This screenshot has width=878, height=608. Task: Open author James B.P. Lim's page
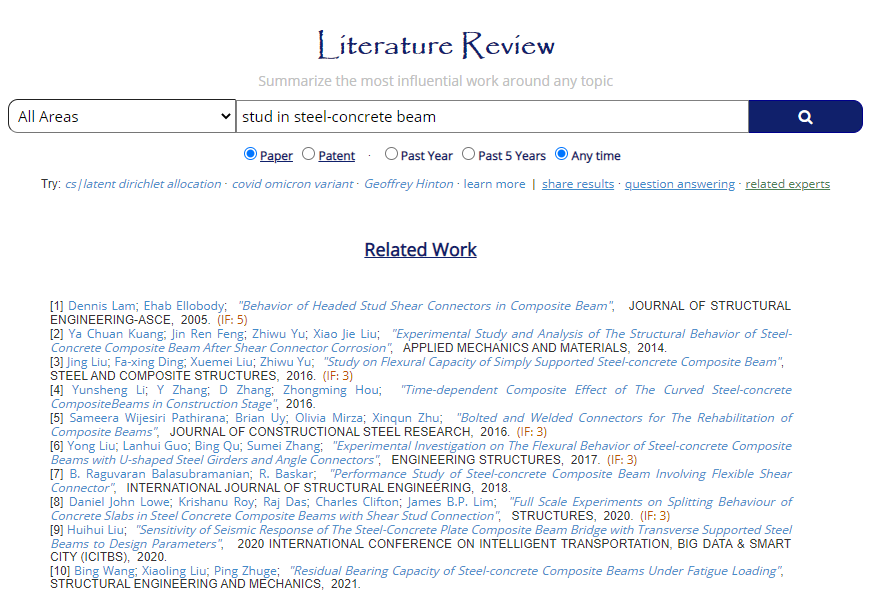point(451,502)
